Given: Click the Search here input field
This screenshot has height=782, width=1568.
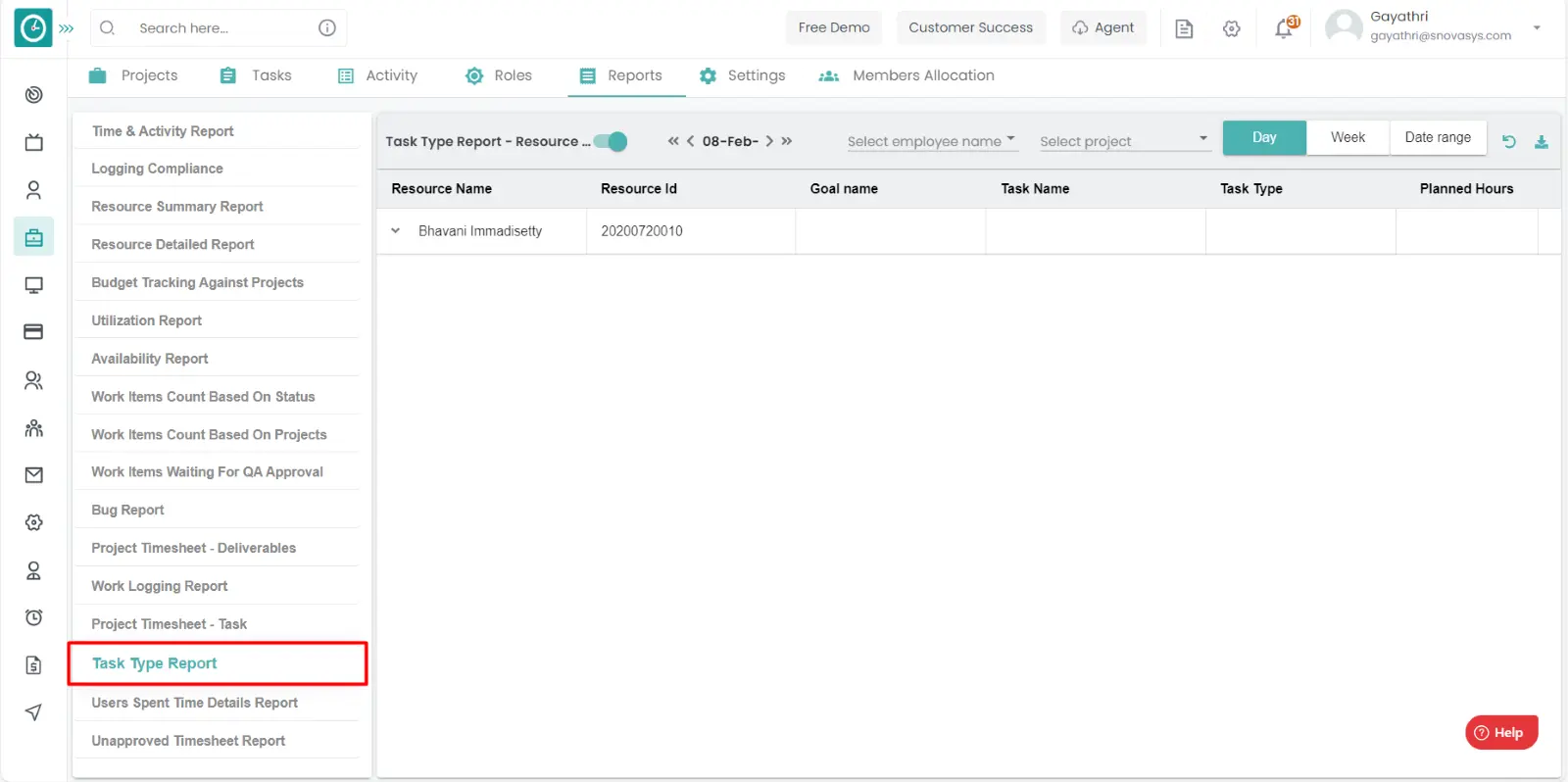Looking at the screenshot, I should pos(220,28).
